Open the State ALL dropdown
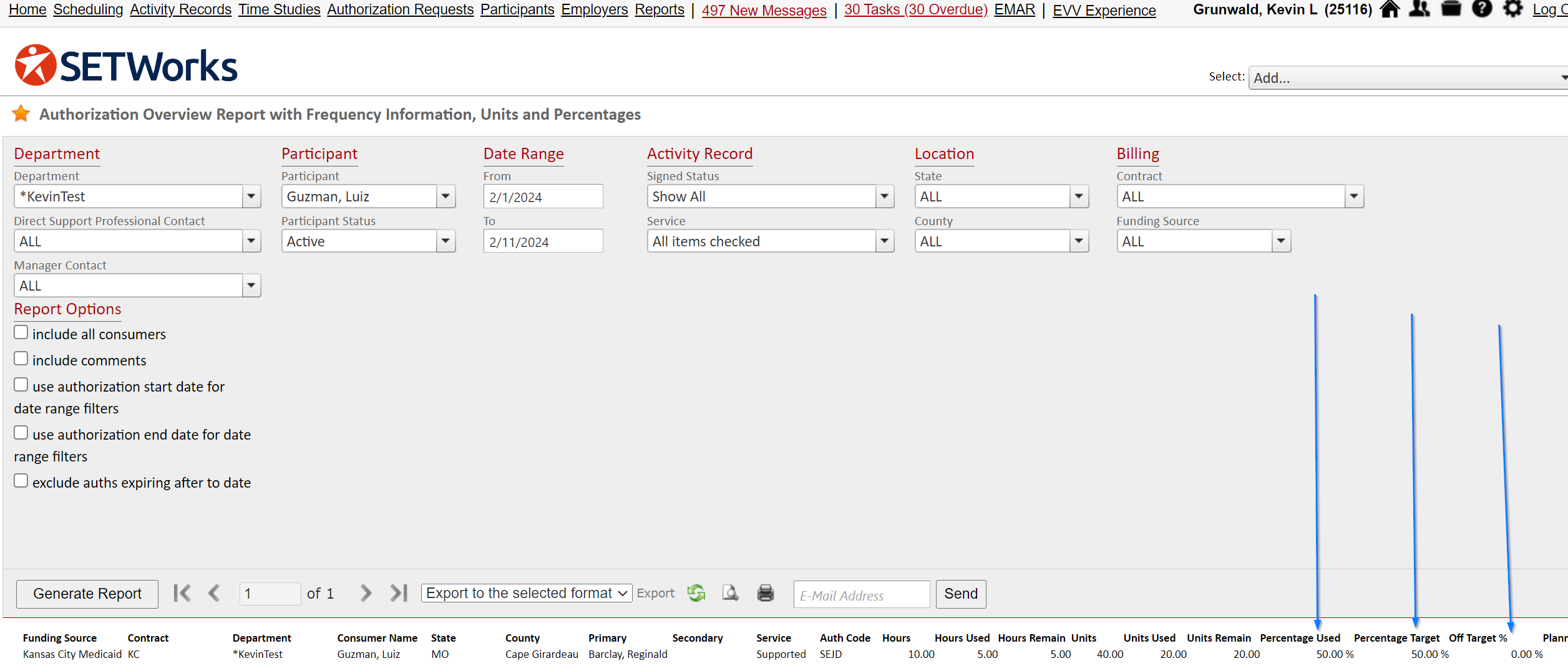This screenshot has width=1568, height=671. [x=1001, y=196]
